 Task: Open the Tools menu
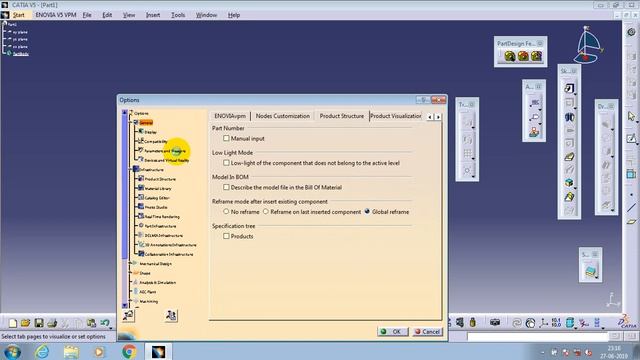(178, 15)
